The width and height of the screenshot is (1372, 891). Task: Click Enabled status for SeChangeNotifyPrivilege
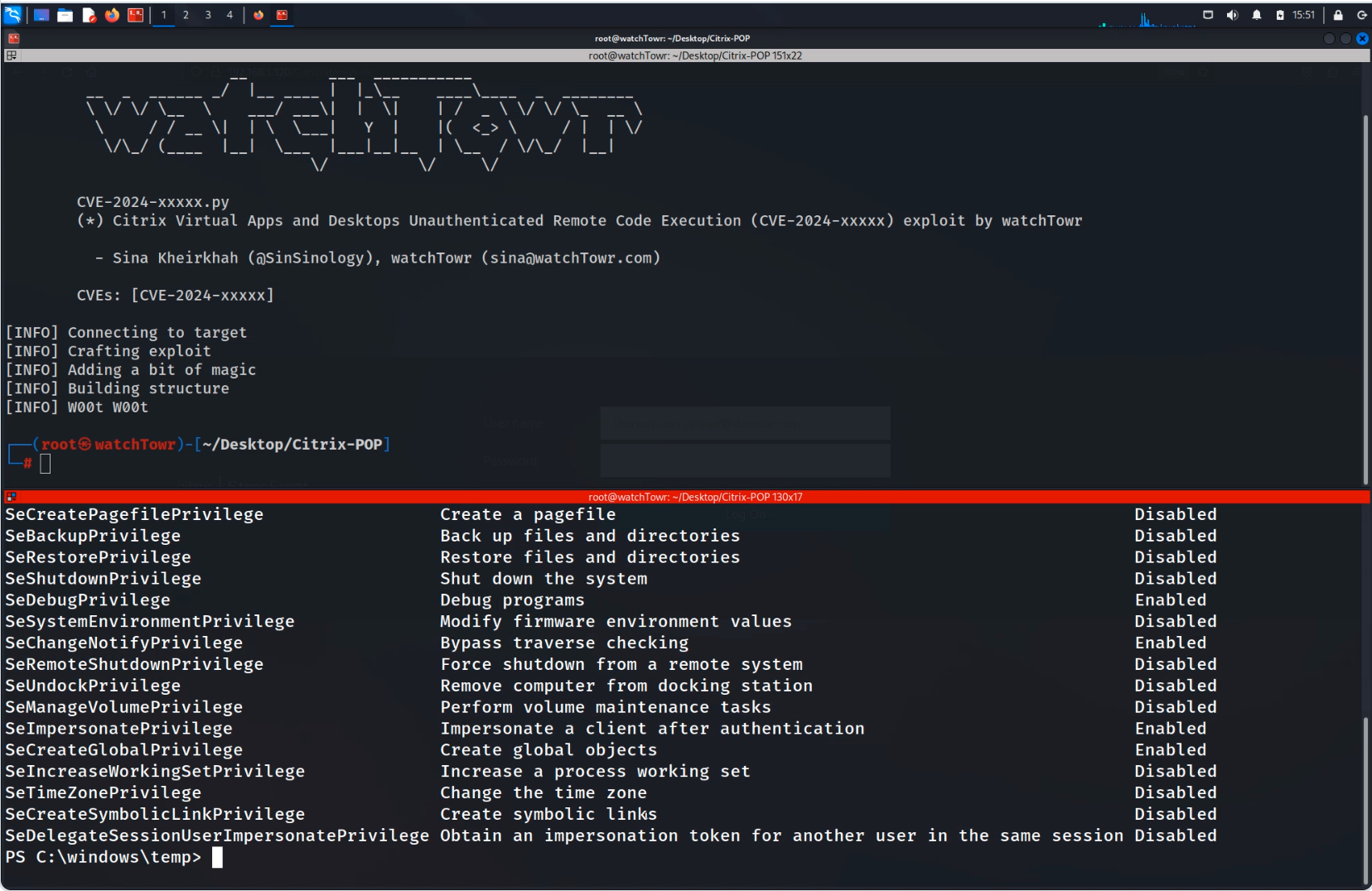(1171, 643)
